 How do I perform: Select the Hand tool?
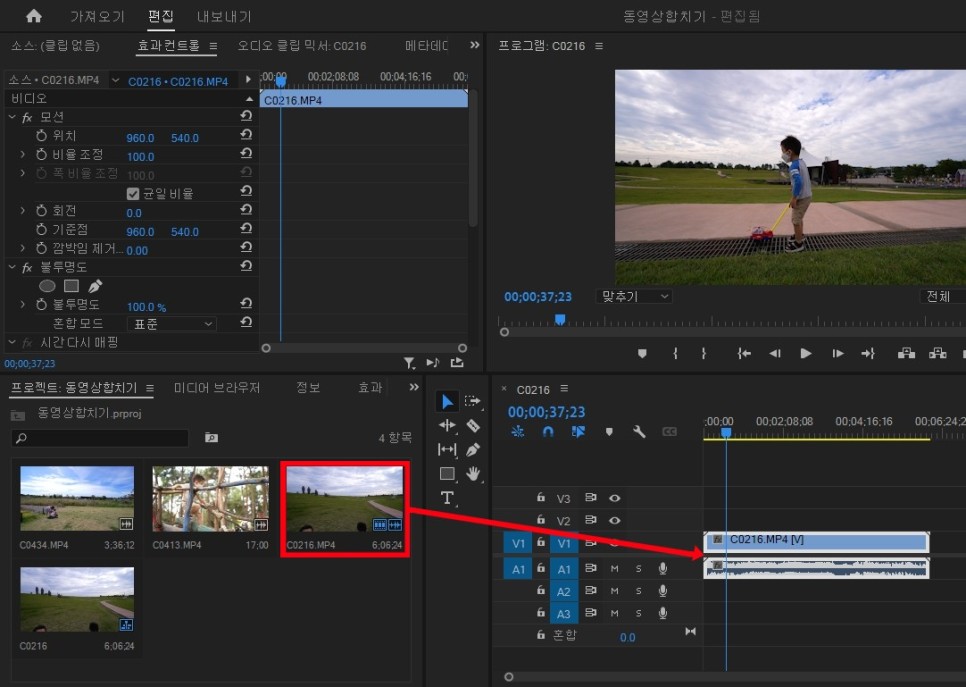tap(473, 473)
